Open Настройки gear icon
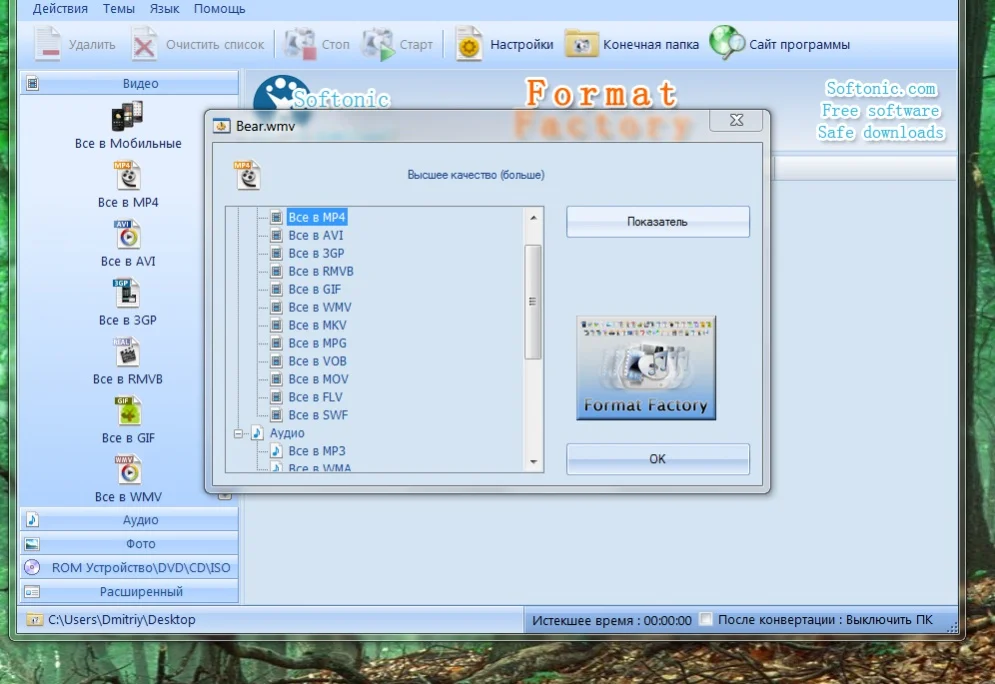Viewport: 995px width, 684px height. [x=469, y=44]
